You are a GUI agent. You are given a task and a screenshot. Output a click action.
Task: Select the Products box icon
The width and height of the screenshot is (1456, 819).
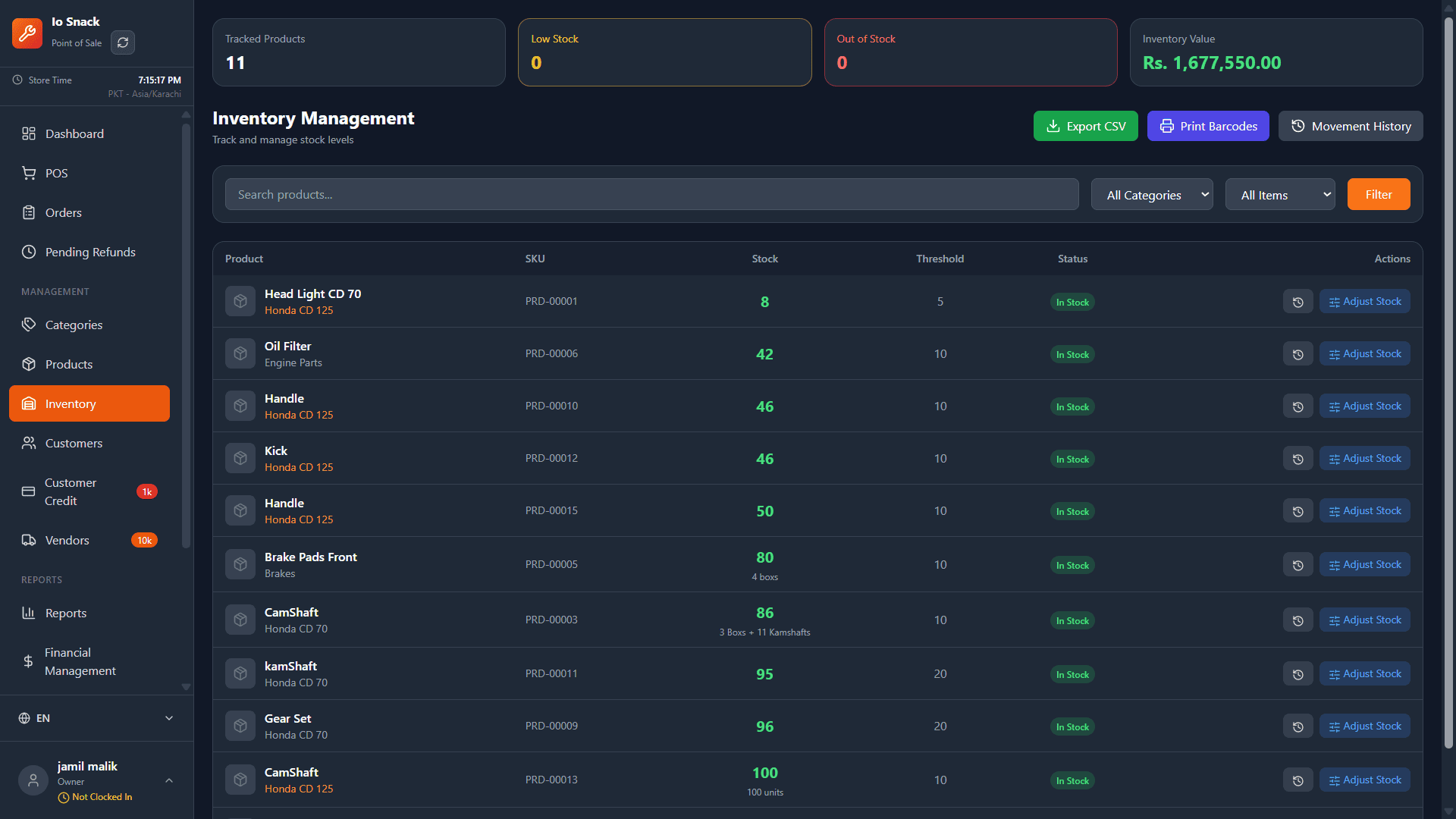click(29, 364)
